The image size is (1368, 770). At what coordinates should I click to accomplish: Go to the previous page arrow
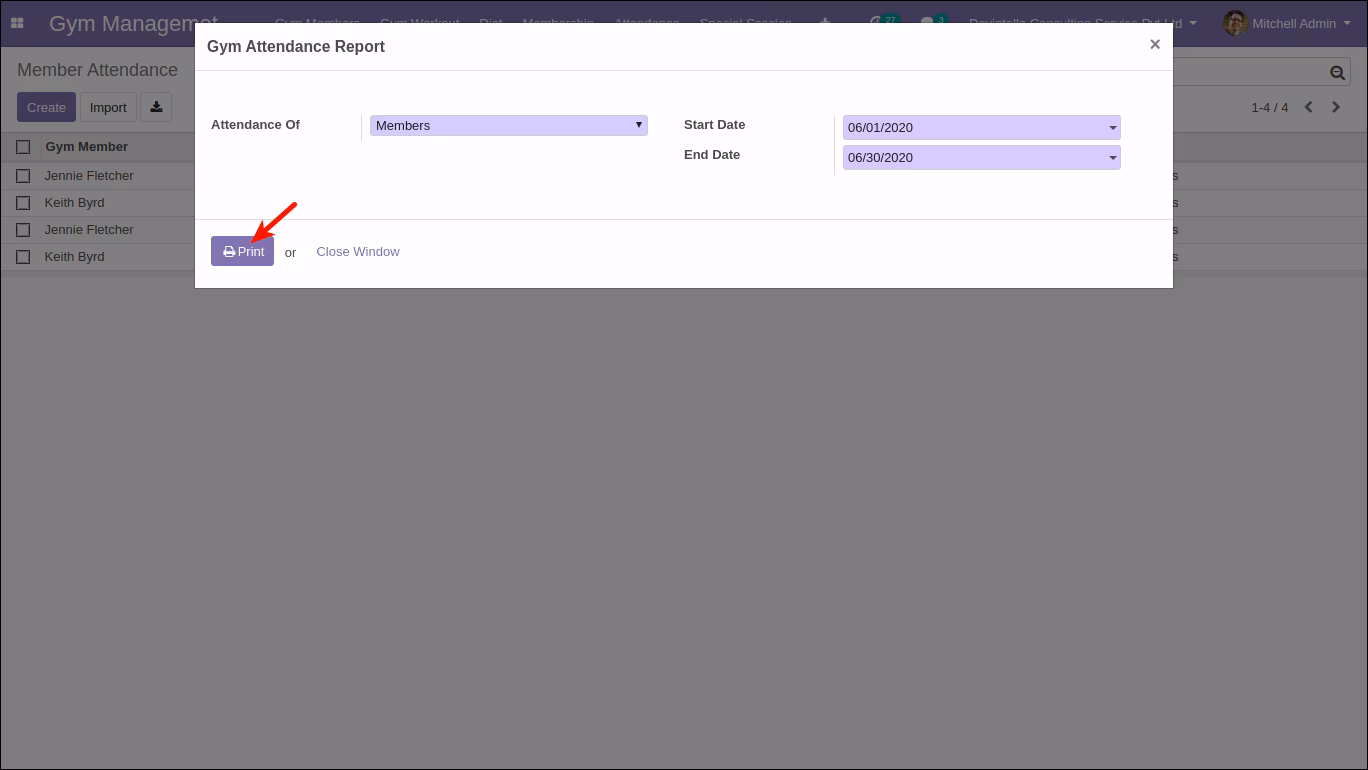(1308, 107)
